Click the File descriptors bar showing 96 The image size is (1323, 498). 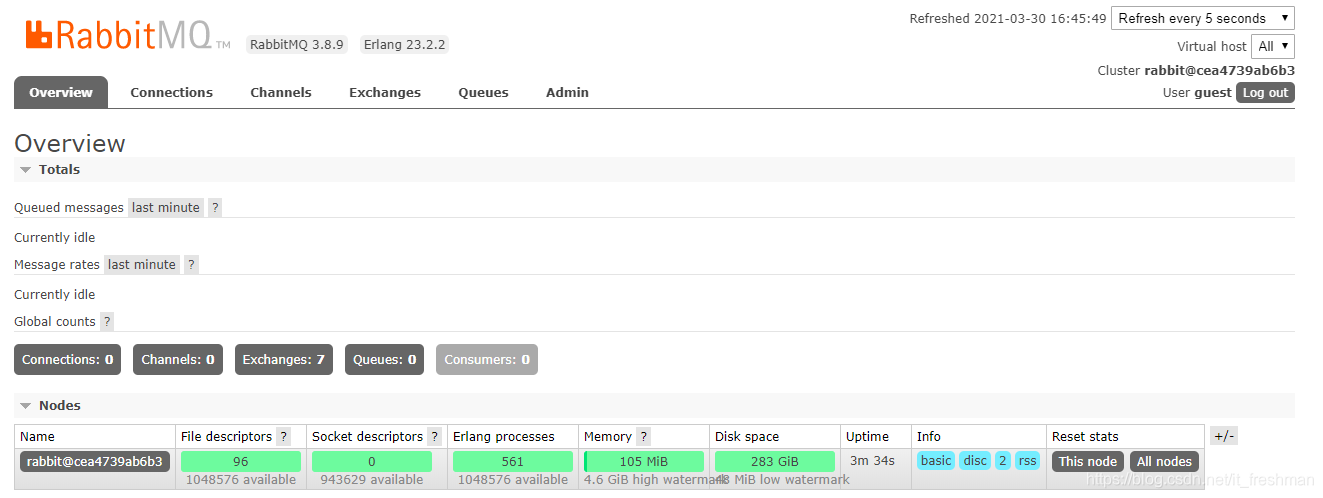(241, 461)
